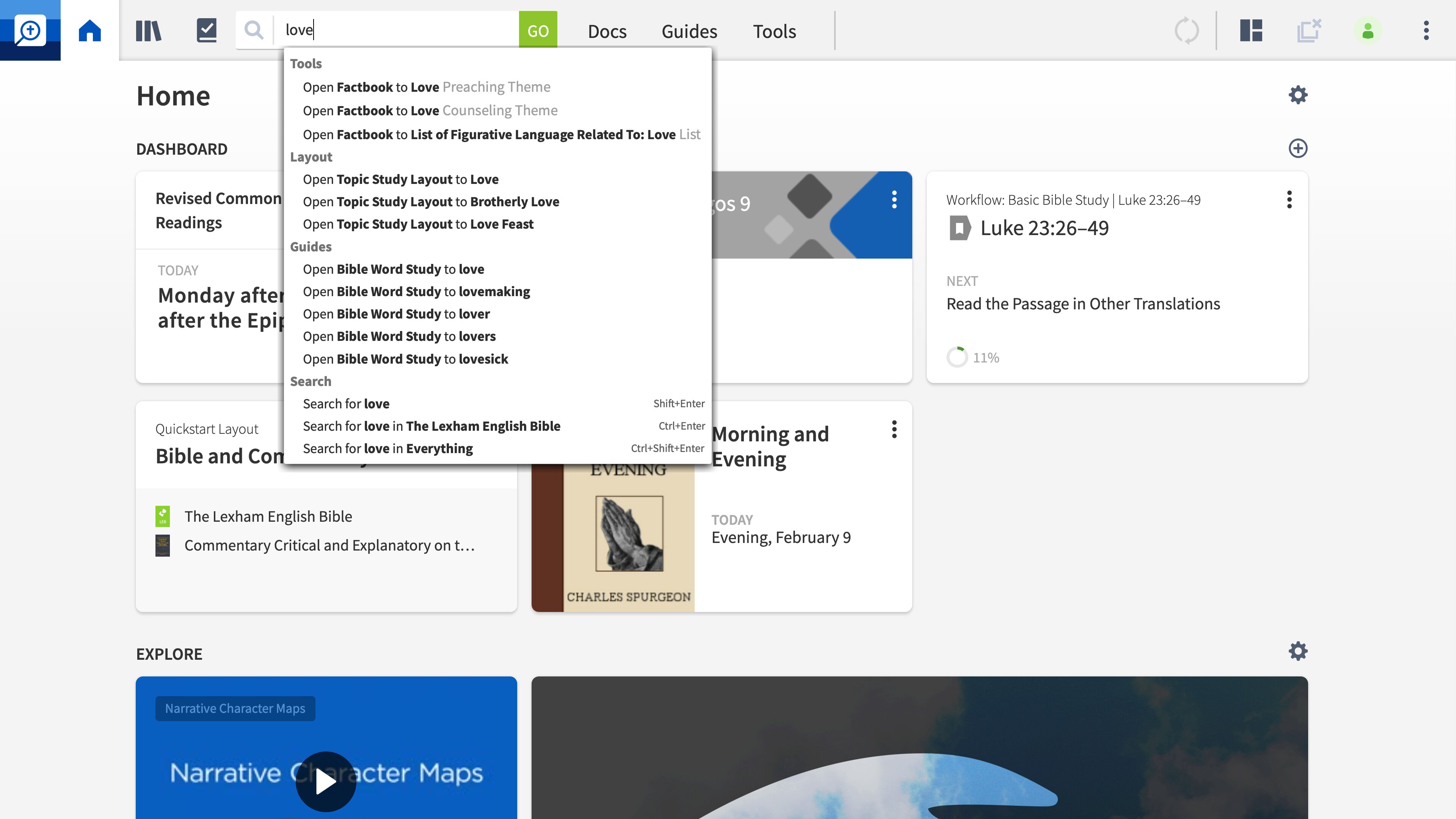Open Topic Study Layout to Love Feast
This screenshot has height=819, width=1456.
point(498,224)
